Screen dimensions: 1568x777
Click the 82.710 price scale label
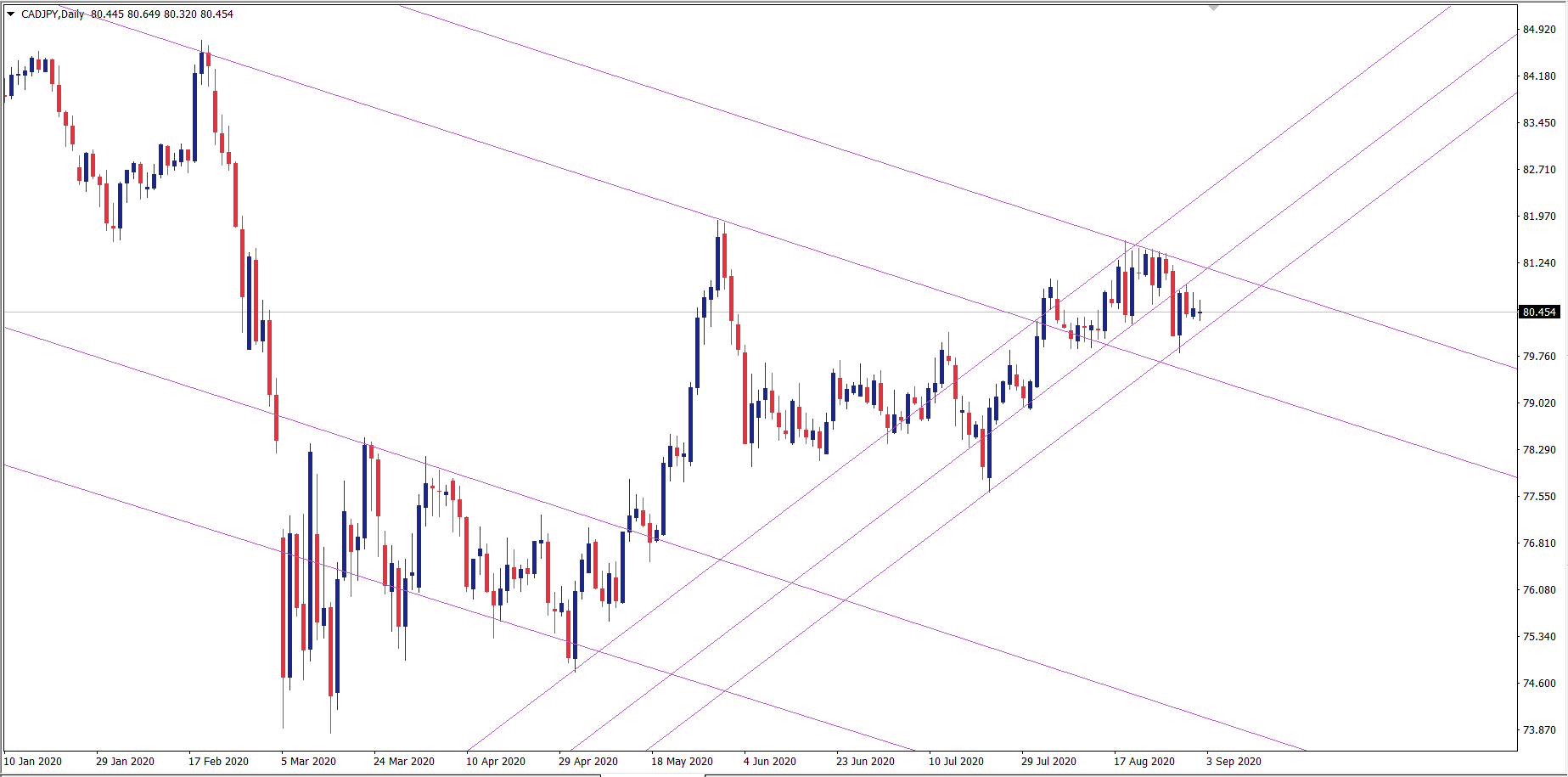1539,169
